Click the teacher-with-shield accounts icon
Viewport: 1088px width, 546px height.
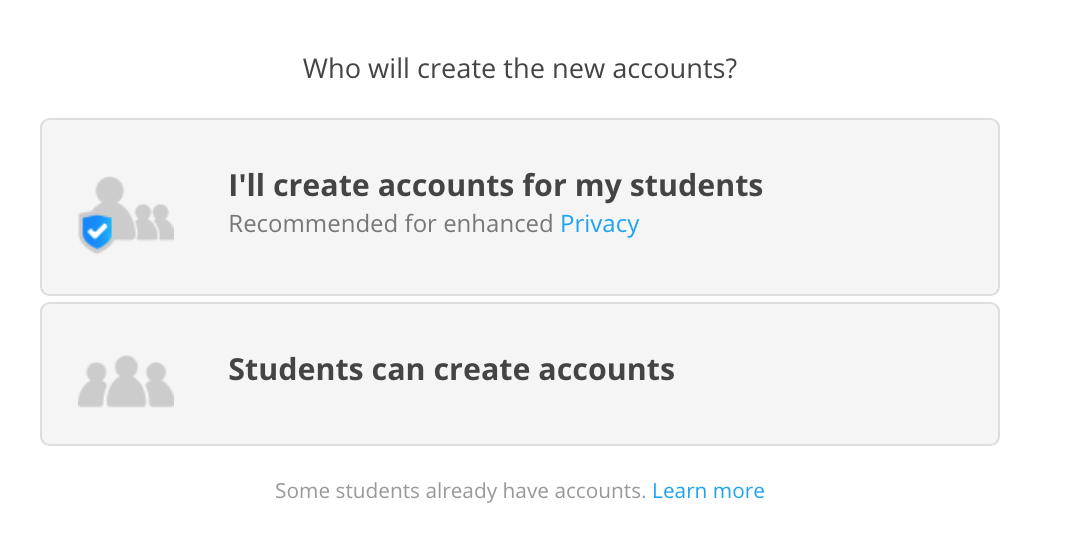coord(126,214)
